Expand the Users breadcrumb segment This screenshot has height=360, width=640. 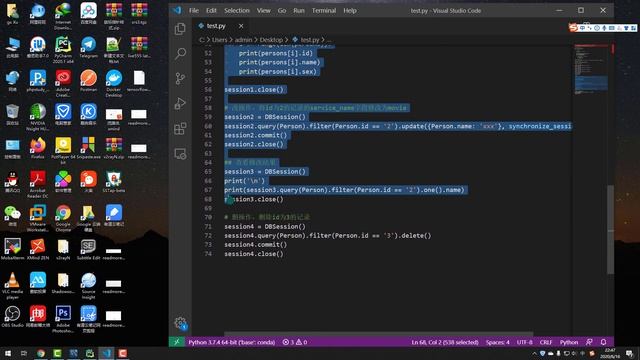(220, 40)
